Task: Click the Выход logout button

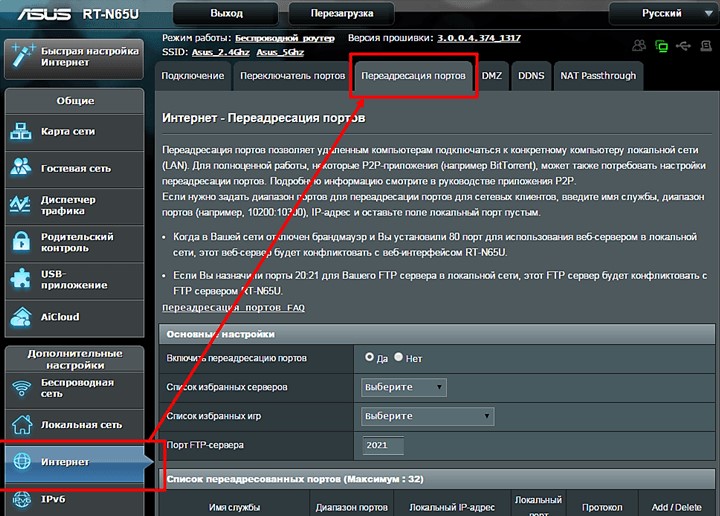Action: point(226,13)
